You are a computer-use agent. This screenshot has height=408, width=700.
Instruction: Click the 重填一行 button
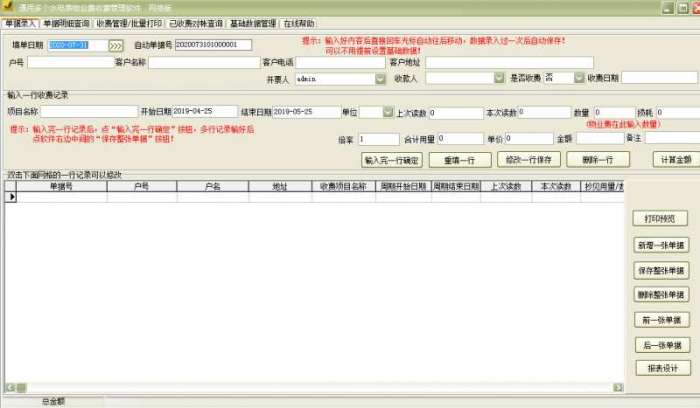click(460, 160)
